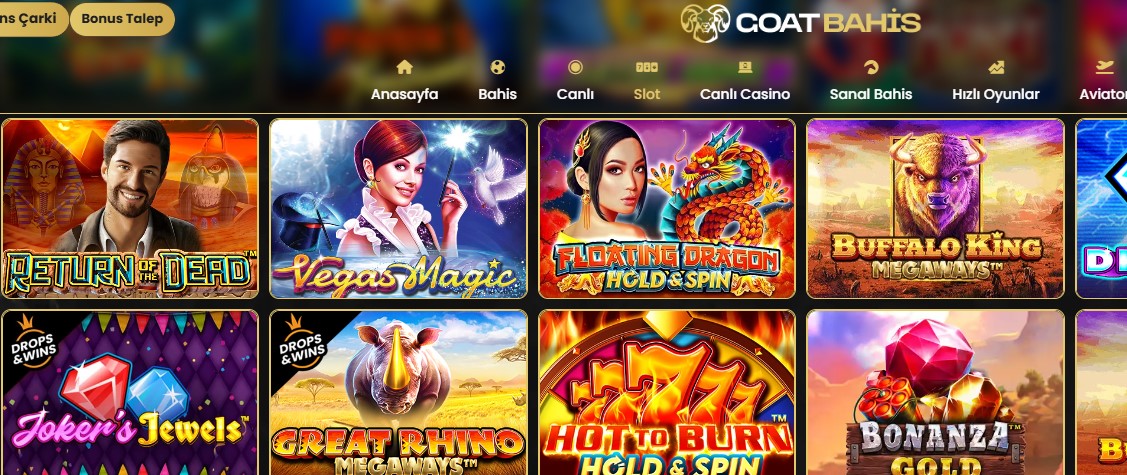Click the Canlı Casino laptop icon
The image size is (1127, 475).
(745, 68)
